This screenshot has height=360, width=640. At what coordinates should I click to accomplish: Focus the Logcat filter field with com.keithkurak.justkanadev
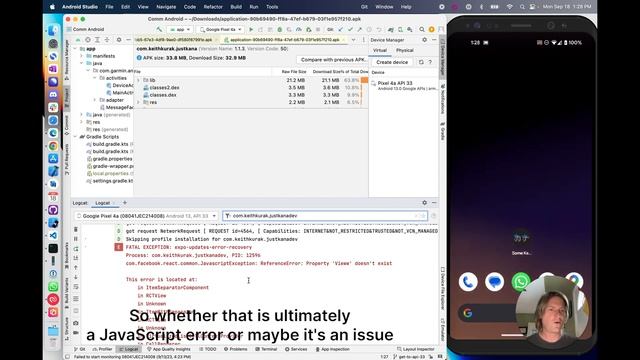coord(324,216)
